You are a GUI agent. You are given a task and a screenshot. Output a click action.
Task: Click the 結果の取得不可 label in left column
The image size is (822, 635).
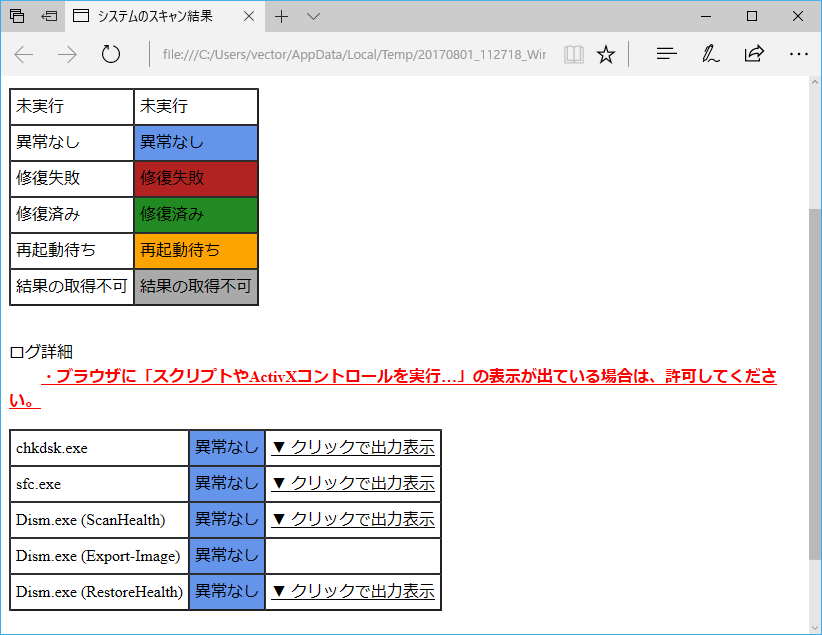point(72,287)
